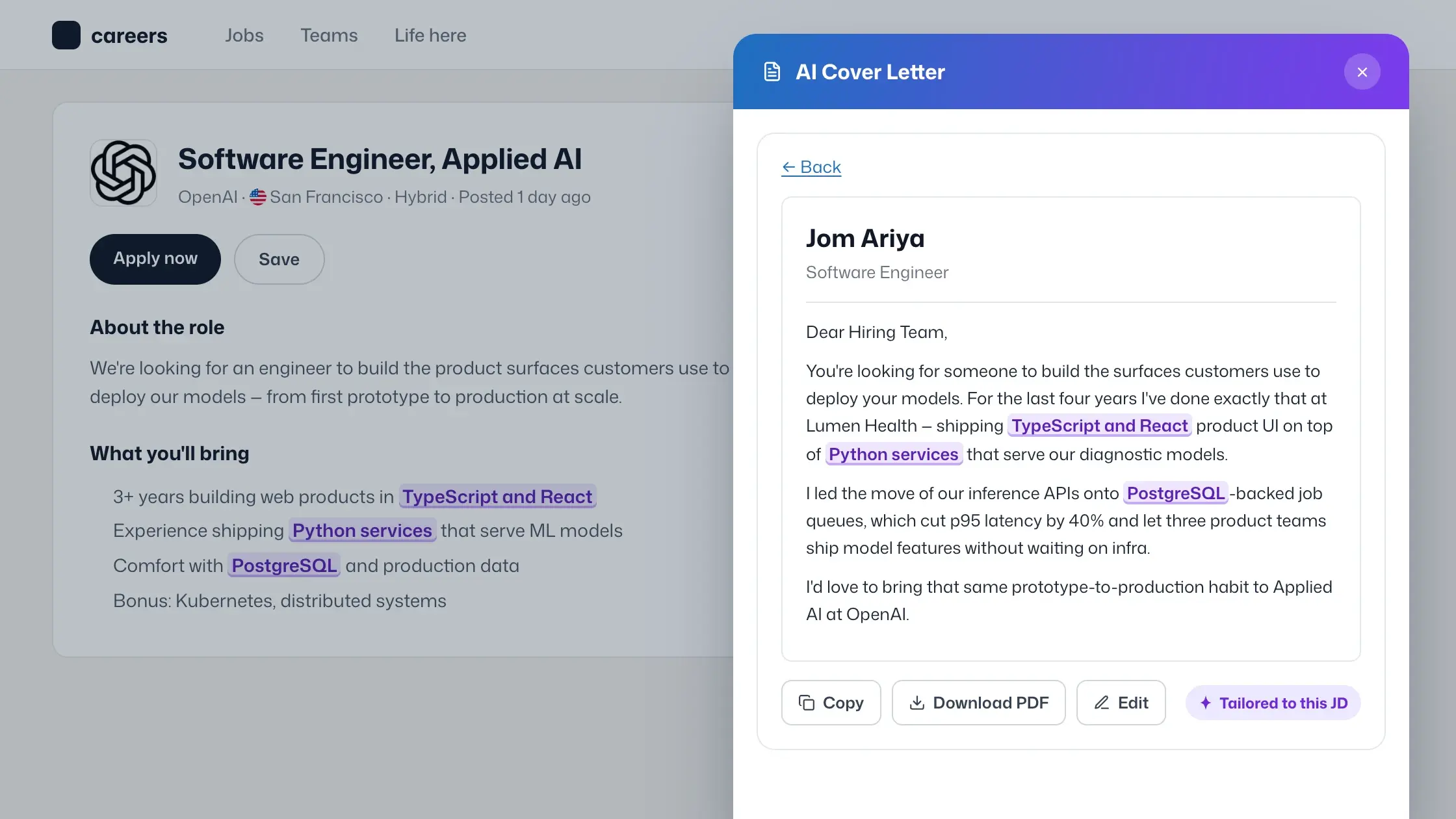Image resolution: width=1456 pixels, height=819 pixels.
Task: Open the Life here nav item
Action: coord(430,35)
